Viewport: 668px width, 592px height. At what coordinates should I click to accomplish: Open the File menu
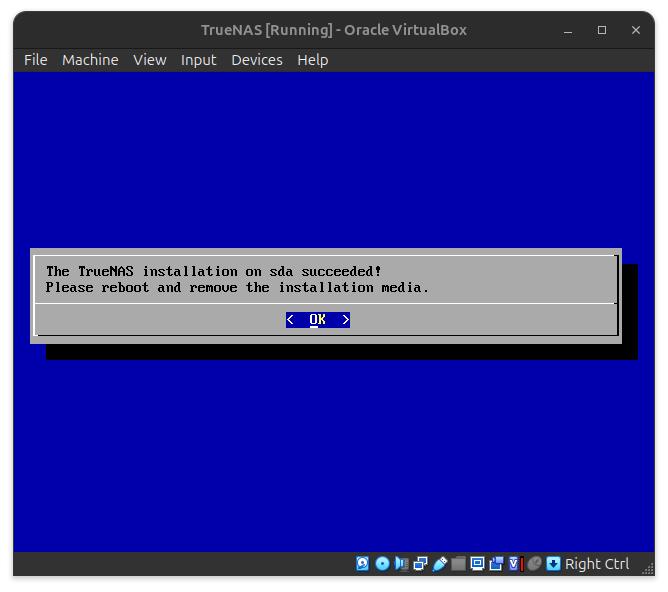point(35,60)
